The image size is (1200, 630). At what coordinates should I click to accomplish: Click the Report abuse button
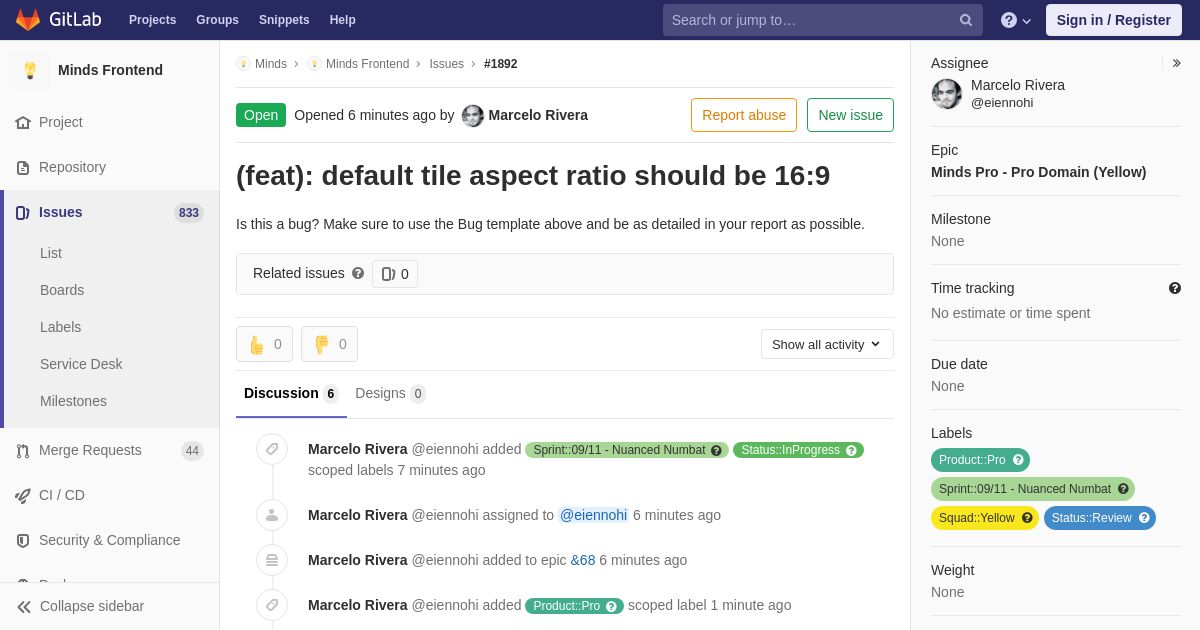[x=744, y=115]
